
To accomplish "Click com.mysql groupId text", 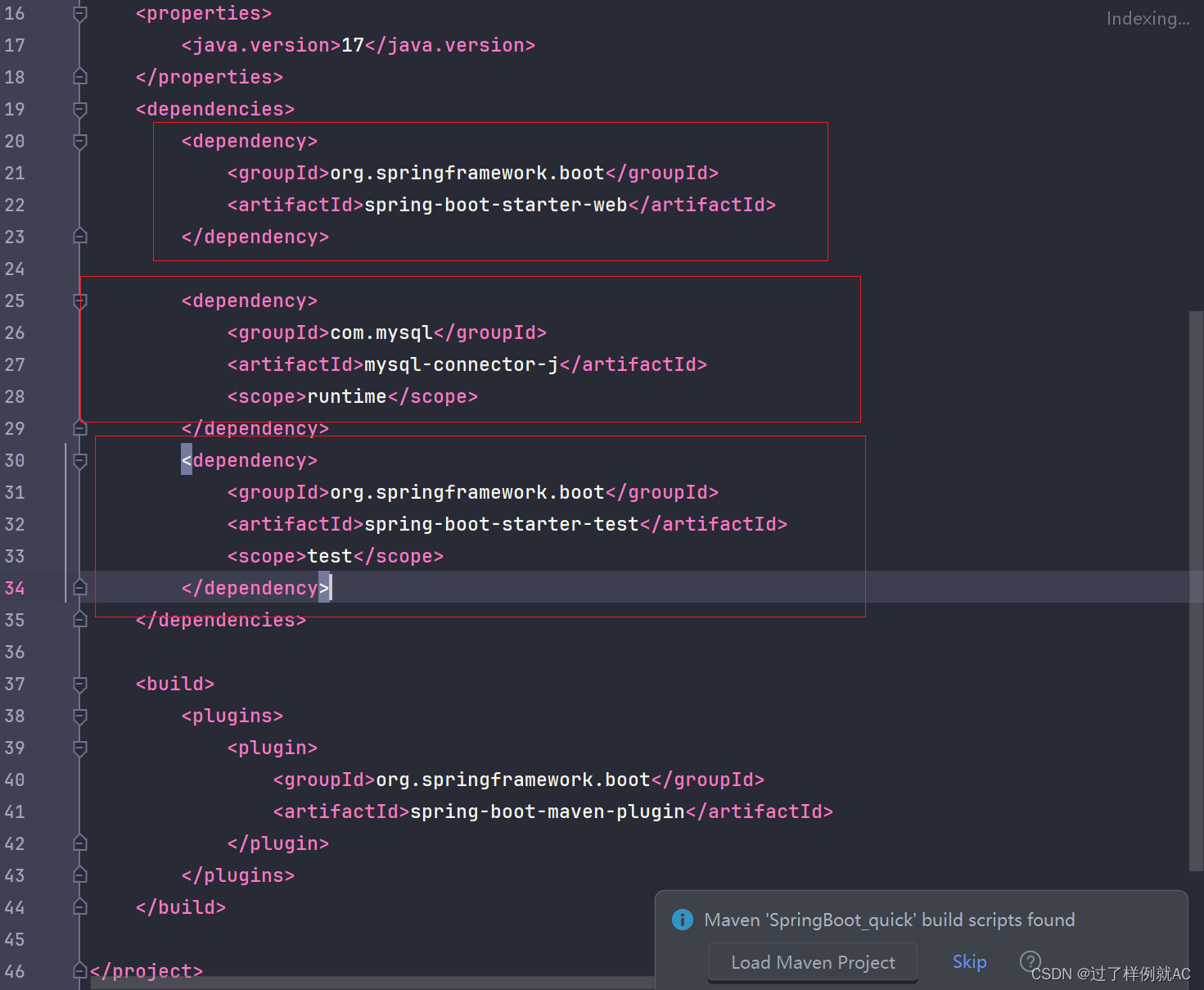I will tap(381, 332).
